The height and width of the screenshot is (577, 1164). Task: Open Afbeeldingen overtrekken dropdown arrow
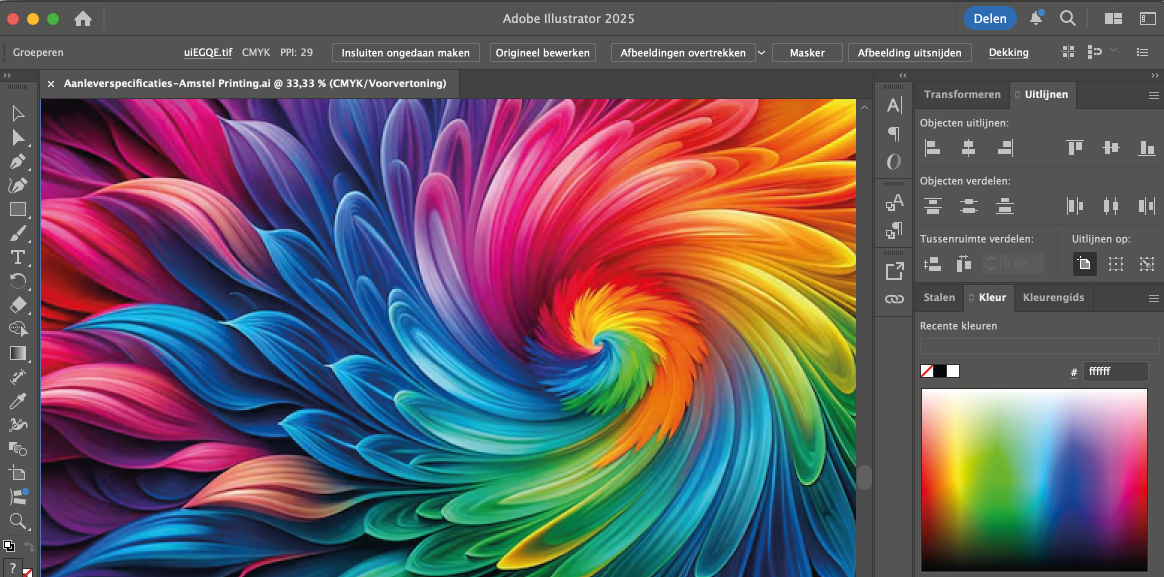pyautogui.click(x=761, y=53)
